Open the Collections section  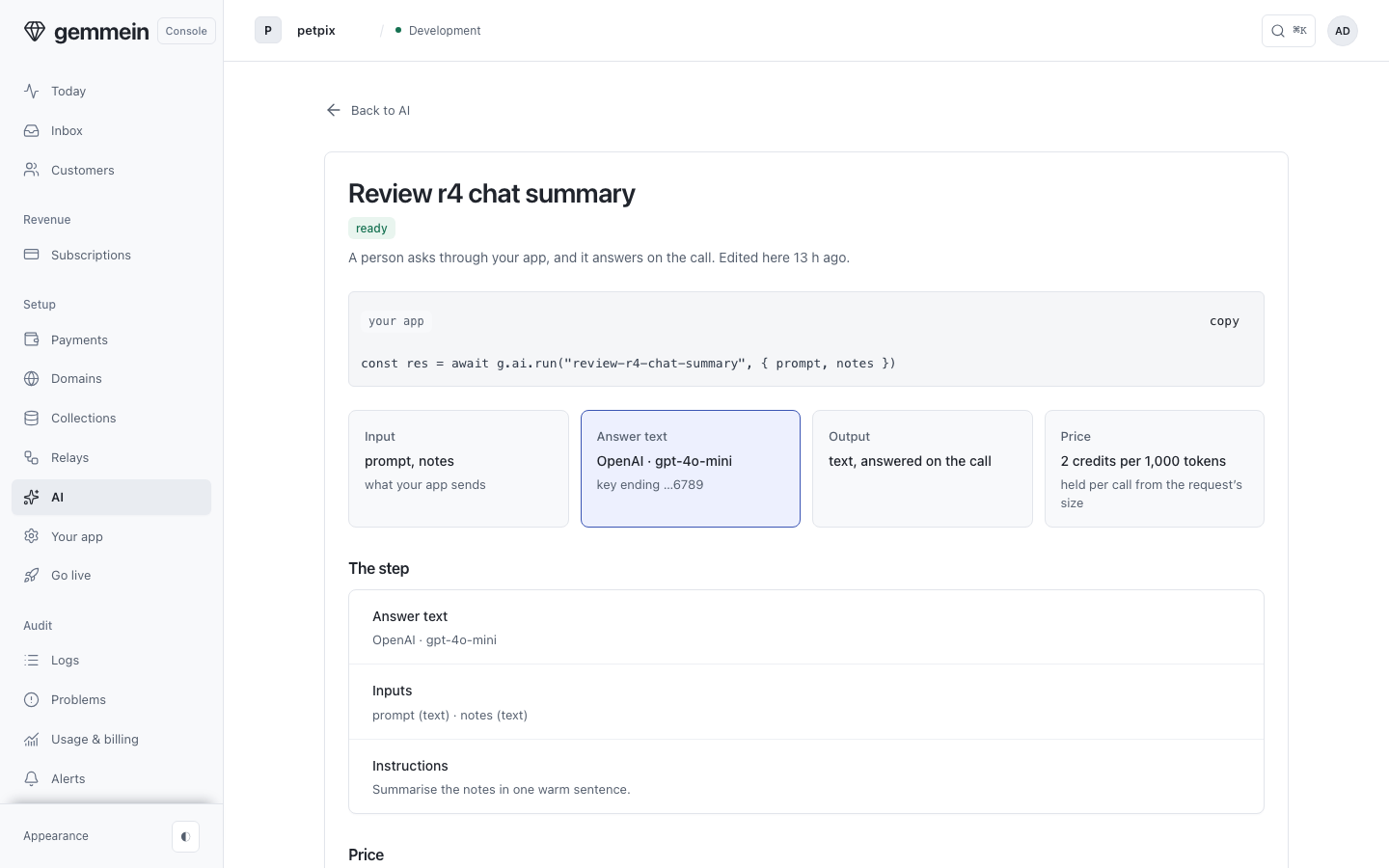(111, 418)
